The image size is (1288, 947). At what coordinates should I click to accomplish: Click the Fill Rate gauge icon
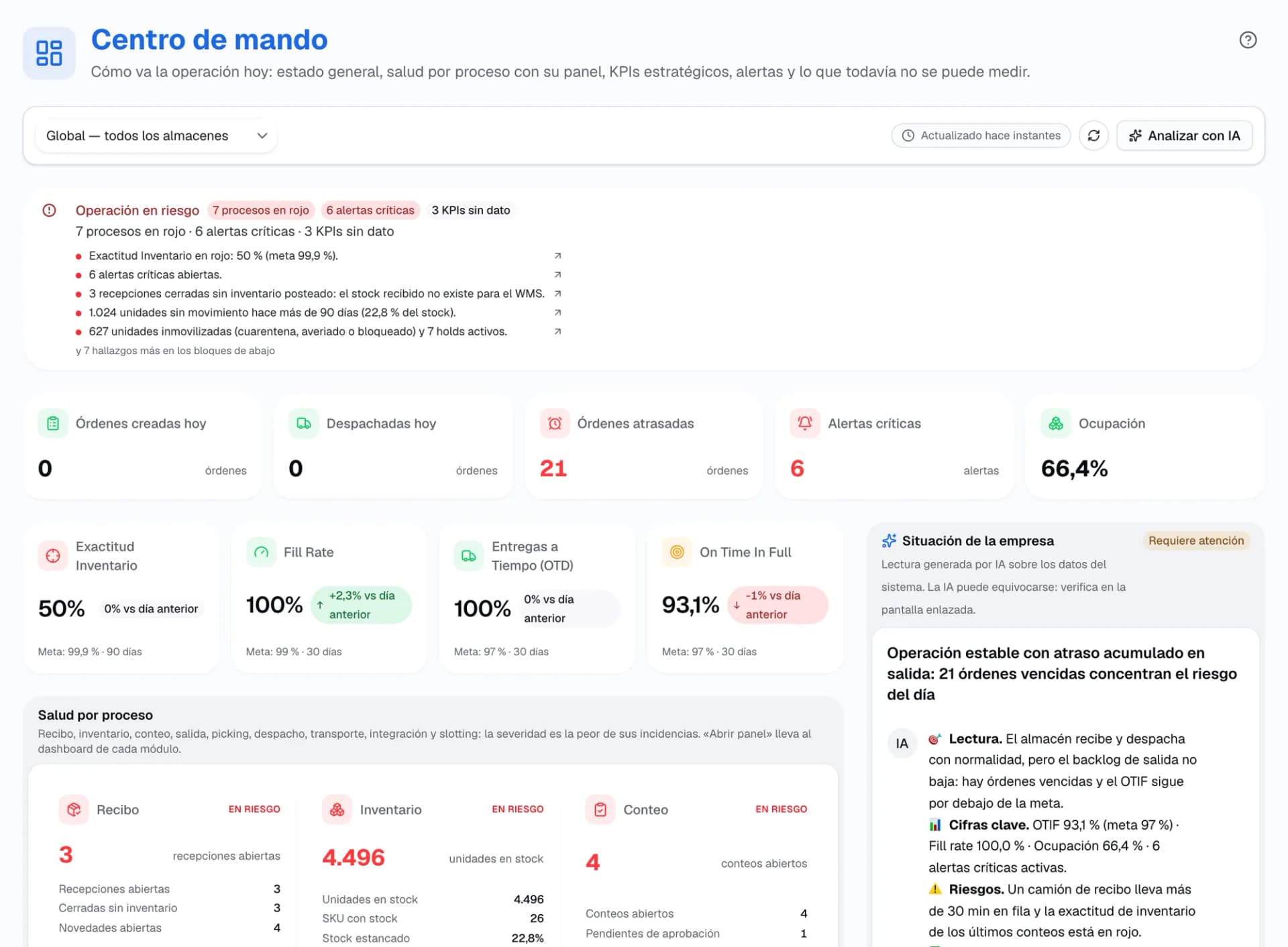261,552
